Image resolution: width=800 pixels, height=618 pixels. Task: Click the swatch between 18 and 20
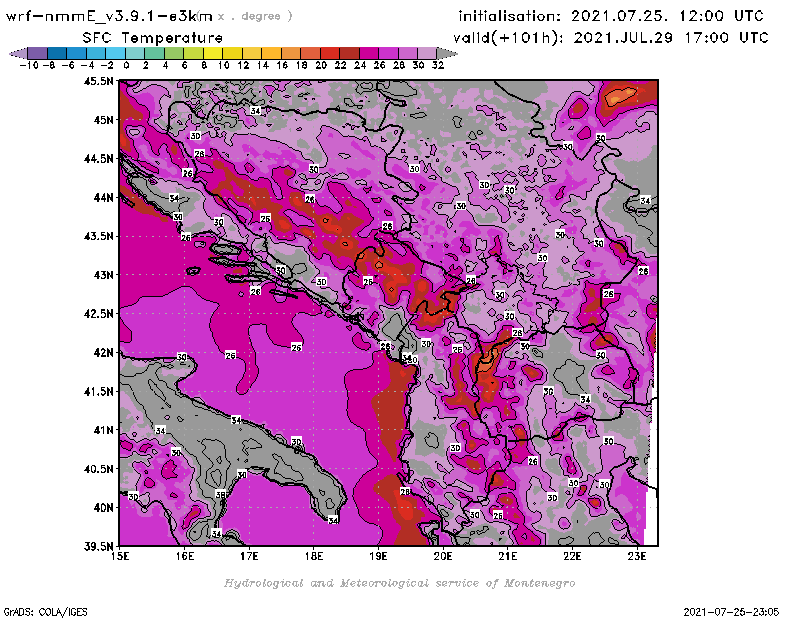[x=310, y=54]
